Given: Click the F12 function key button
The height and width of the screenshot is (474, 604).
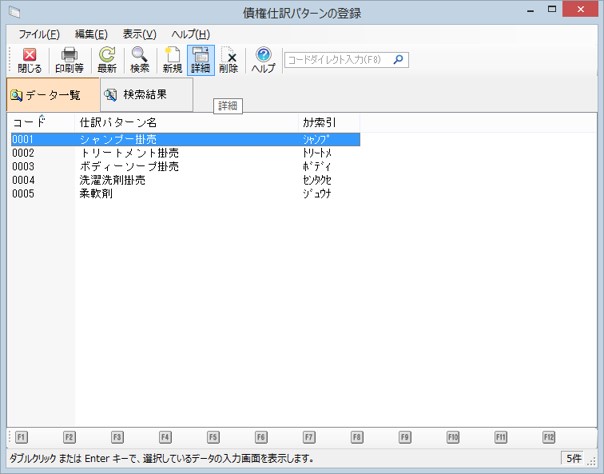Looking at the screenshot, I should click(549, 437).
